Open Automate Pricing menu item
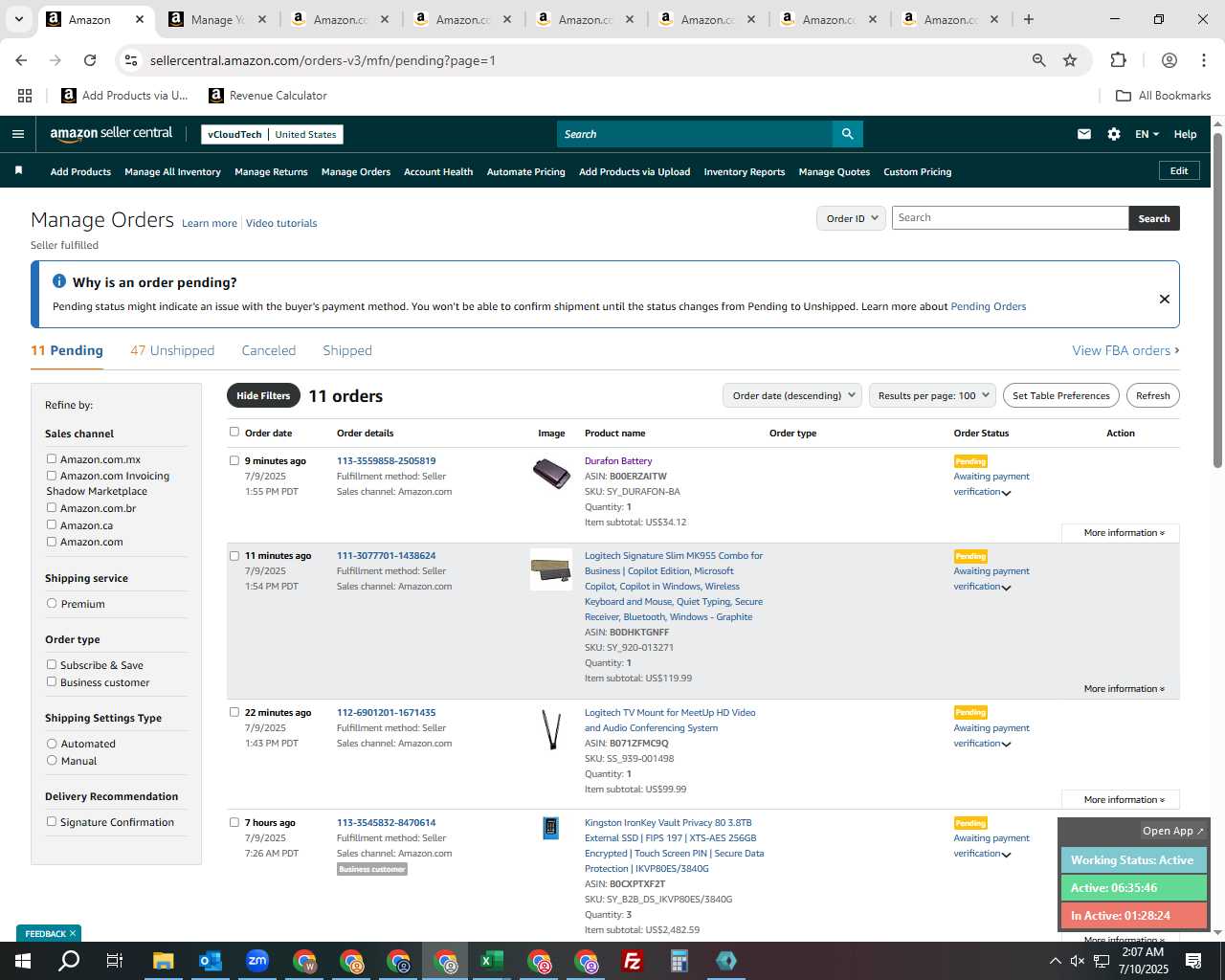This screenshot has height=980, width=1225. pyautogui.click(x=526, y=172)
